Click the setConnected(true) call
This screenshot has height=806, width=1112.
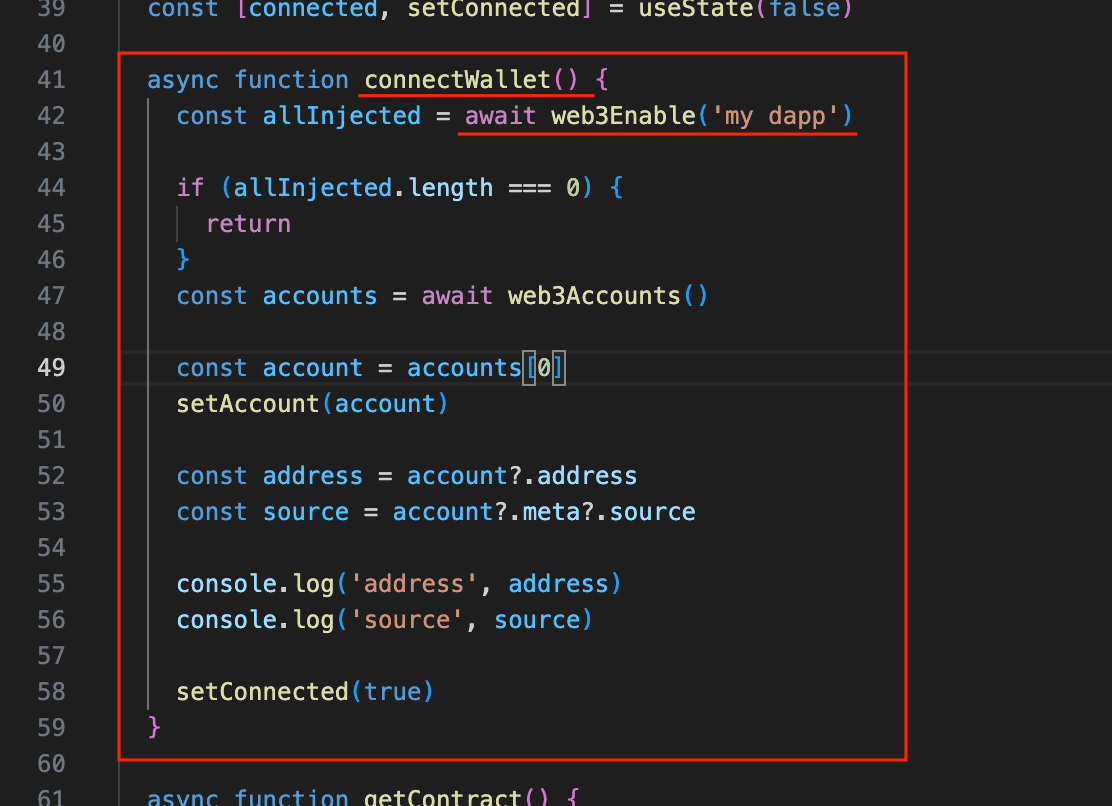(x=305, y=692)
